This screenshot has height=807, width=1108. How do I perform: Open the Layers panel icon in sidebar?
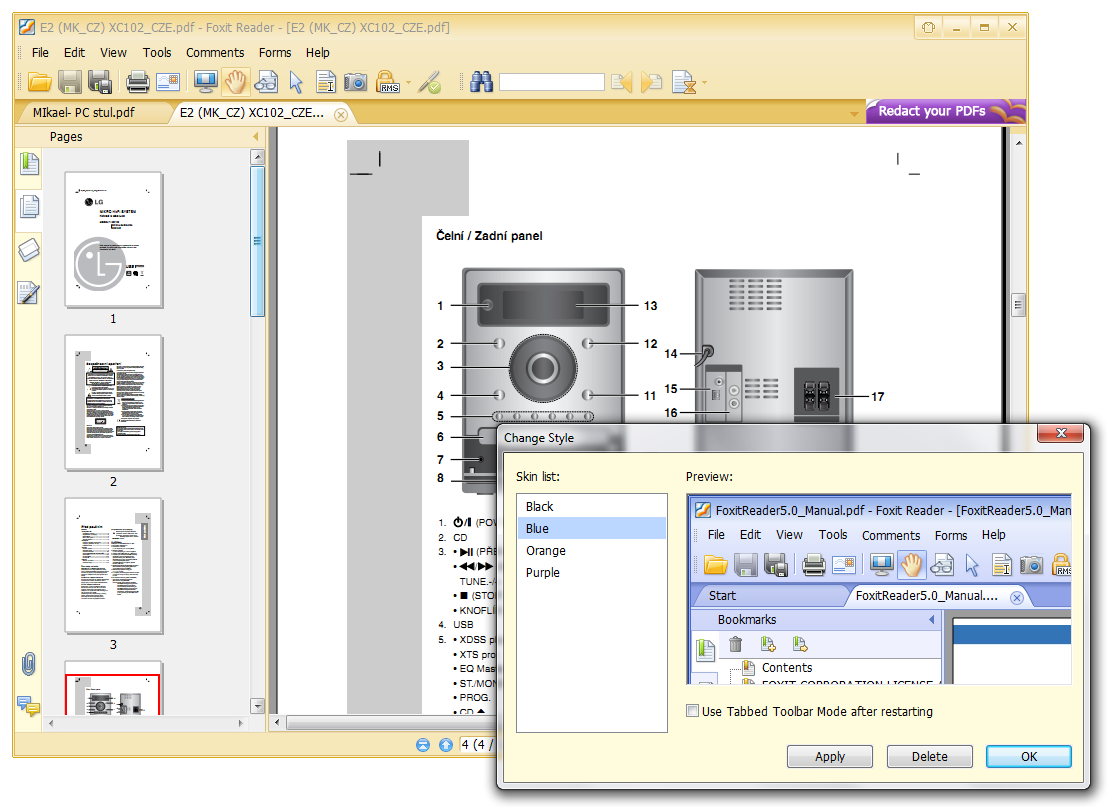point(29,250)
